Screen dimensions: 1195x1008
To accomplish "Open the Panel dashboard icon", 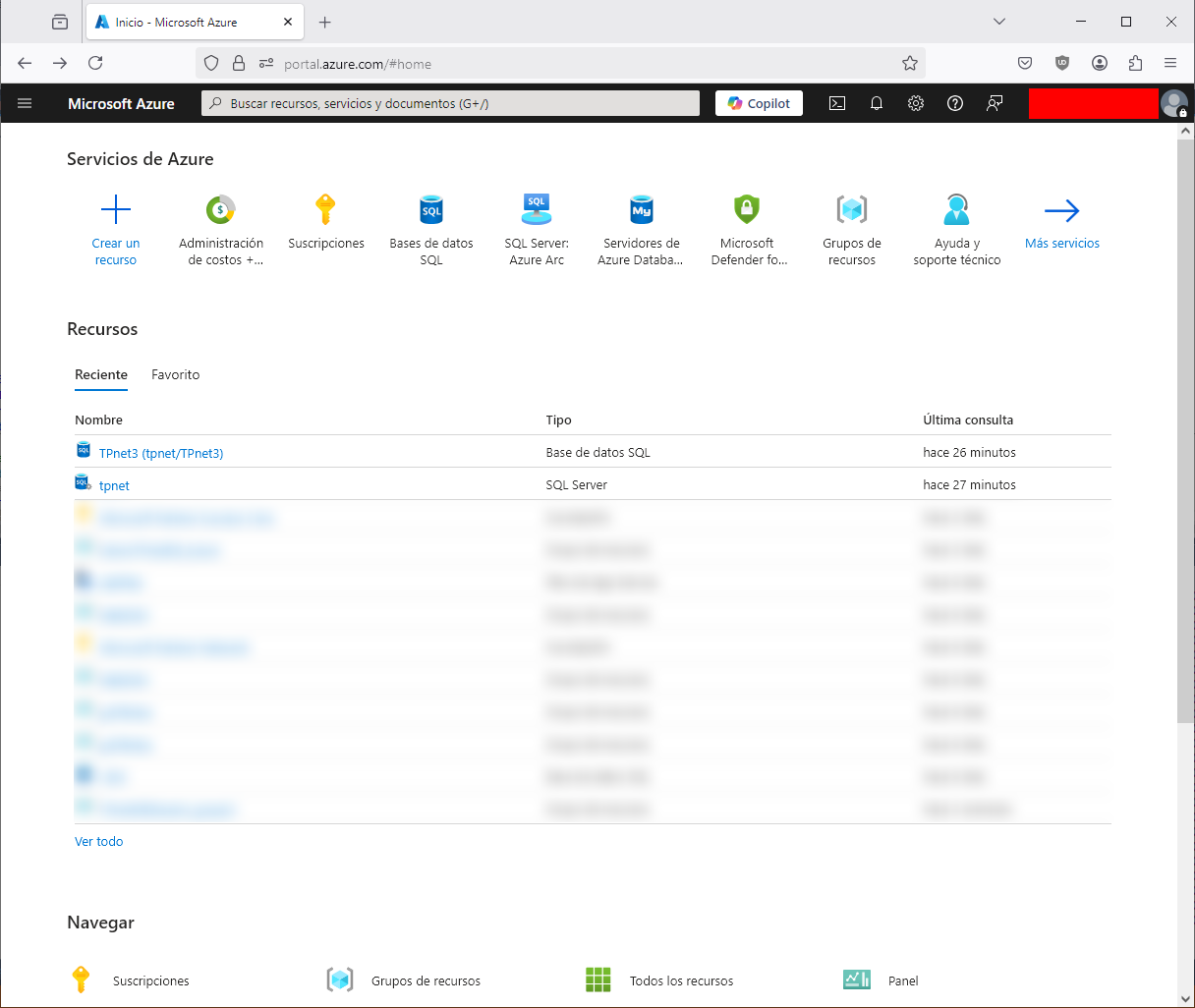I will [857, 980].
